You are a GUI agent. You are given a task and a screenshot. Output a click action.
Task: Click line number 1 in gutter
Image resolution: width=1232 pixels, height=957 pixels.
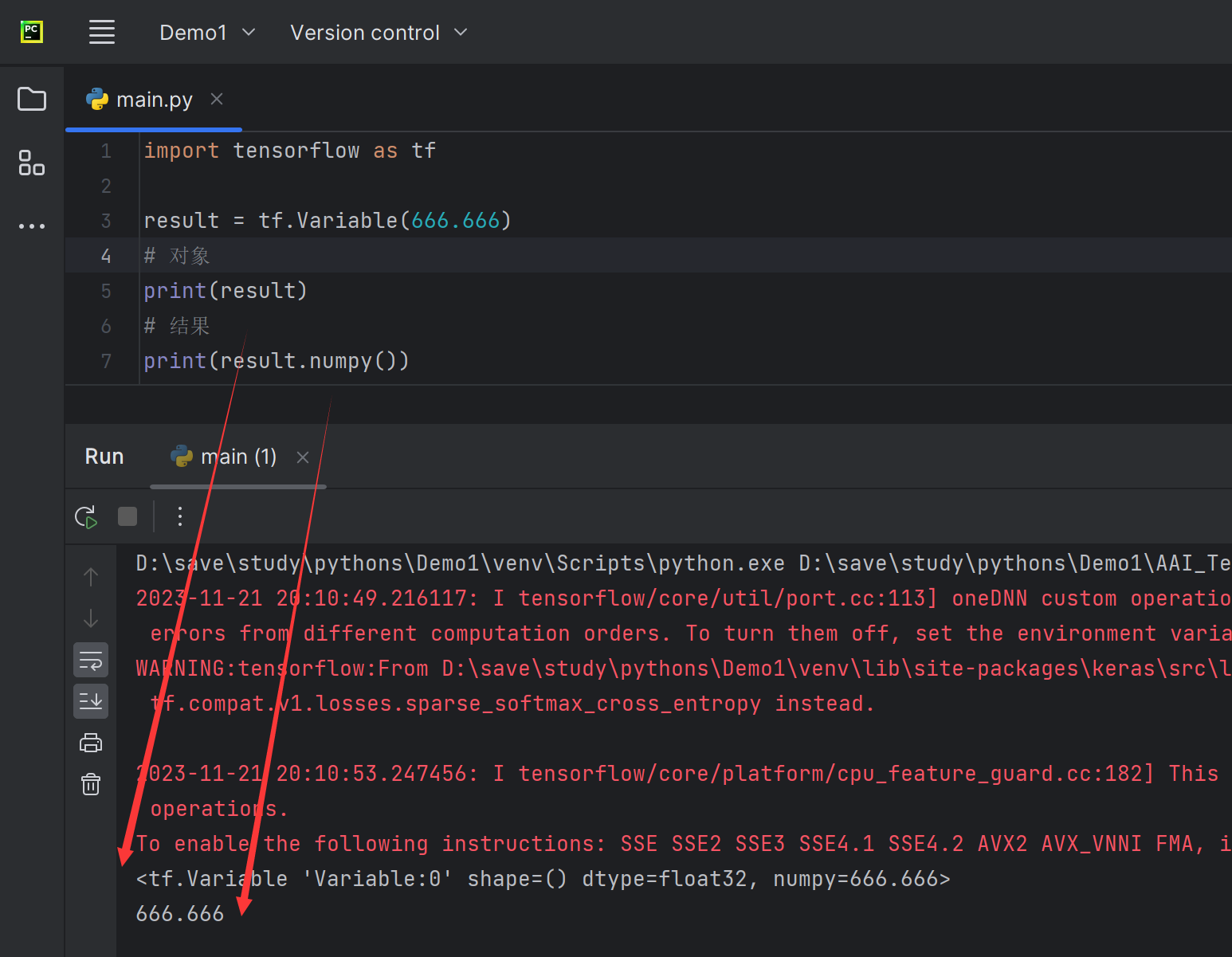(x=106, y=151)
